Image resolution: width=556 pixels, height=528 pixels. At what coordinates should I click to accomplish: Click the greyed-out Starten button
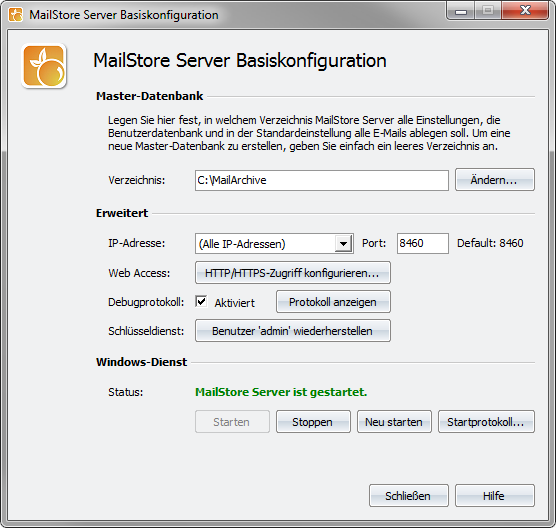pyautogui.click(x=232, y=422)
